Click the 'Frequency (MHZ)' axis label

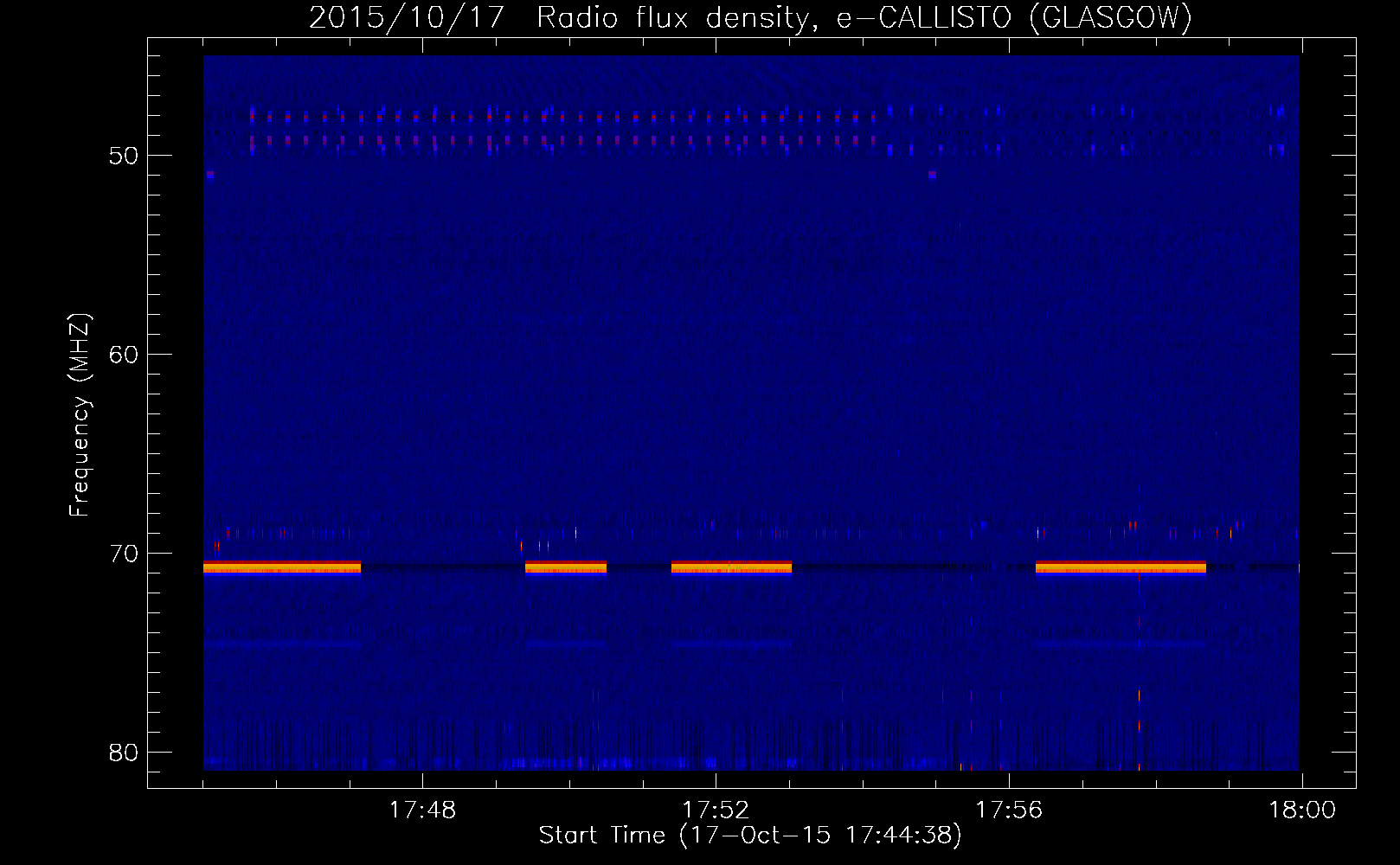(x=79, y=414)
